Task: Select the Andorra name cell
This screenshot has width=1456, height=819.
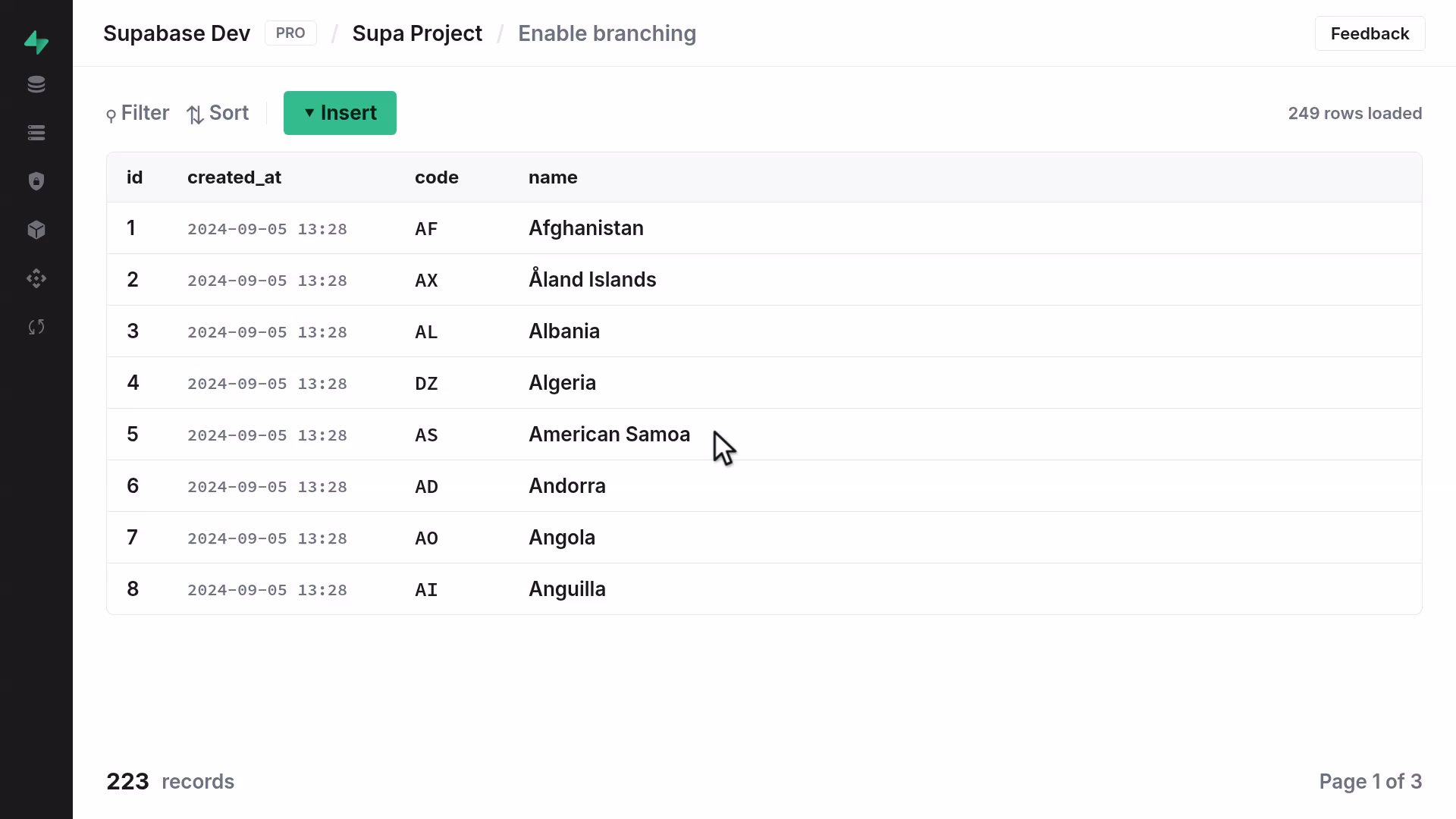Action: coord(567,486)
